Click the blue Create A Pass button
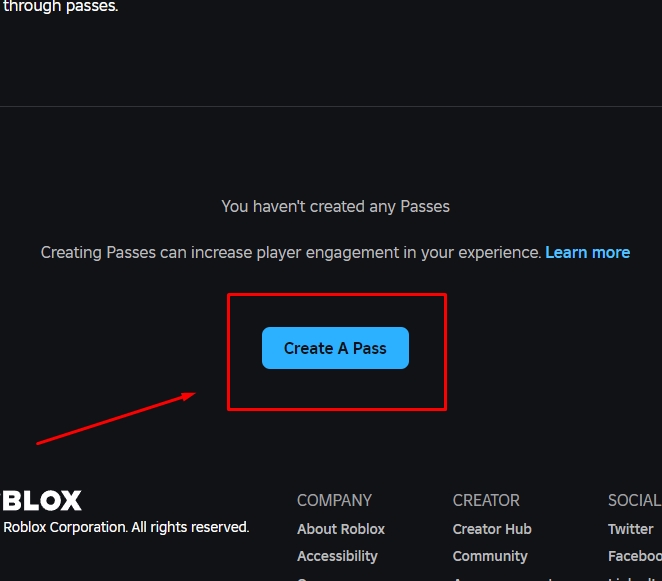The image size is (662, 581). [335, 348]
